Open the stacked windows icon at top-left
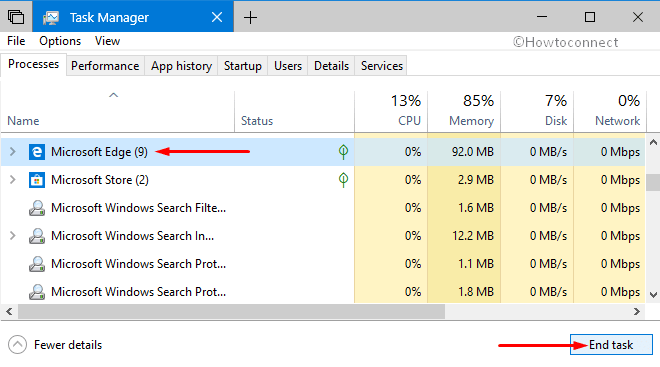 point(16,17)
